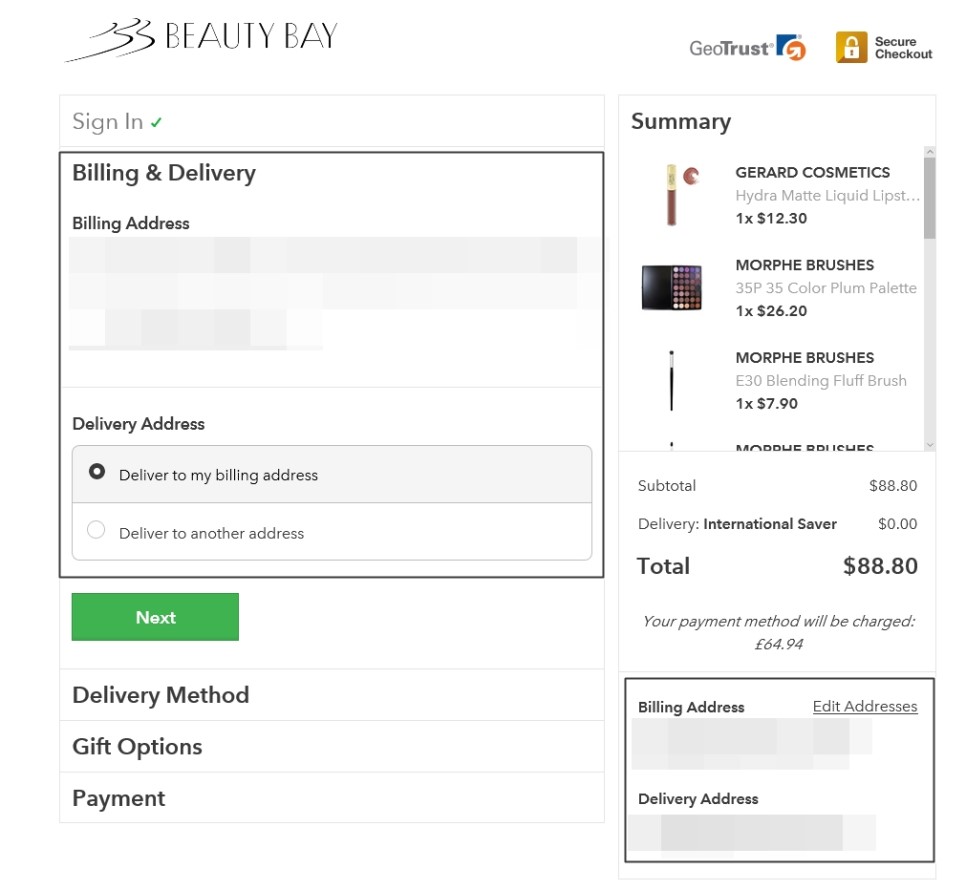Click the GeoTrust security badge
Screen dimensions: 966x890
pos(747,48)
